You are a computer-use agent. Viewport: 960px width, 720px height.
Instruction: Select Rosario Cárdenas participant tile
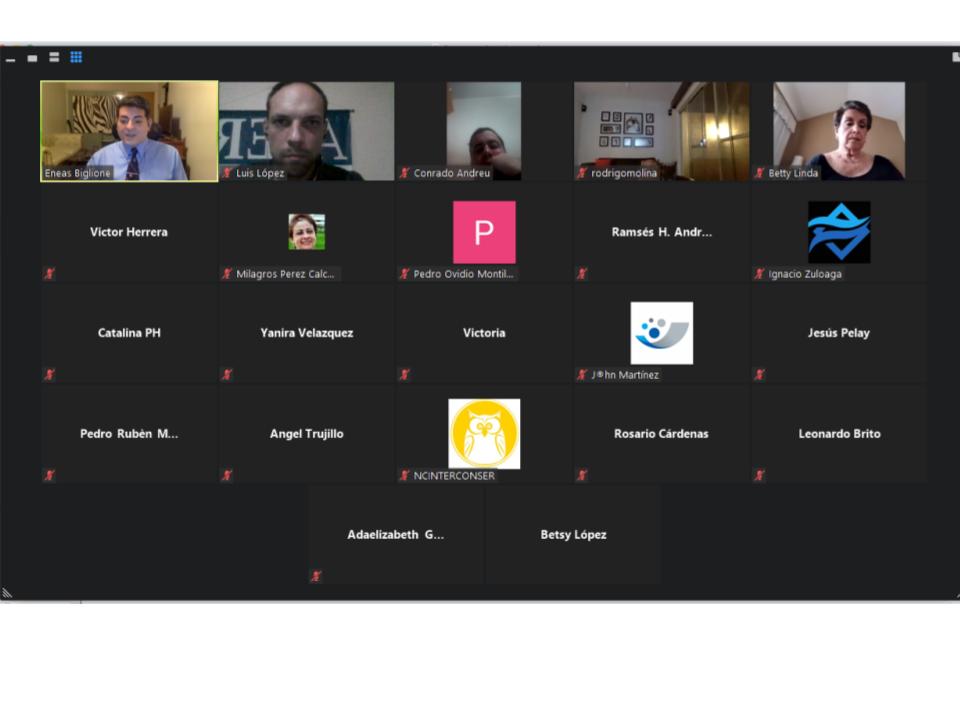pyautogui.click(x=661, y=434)
